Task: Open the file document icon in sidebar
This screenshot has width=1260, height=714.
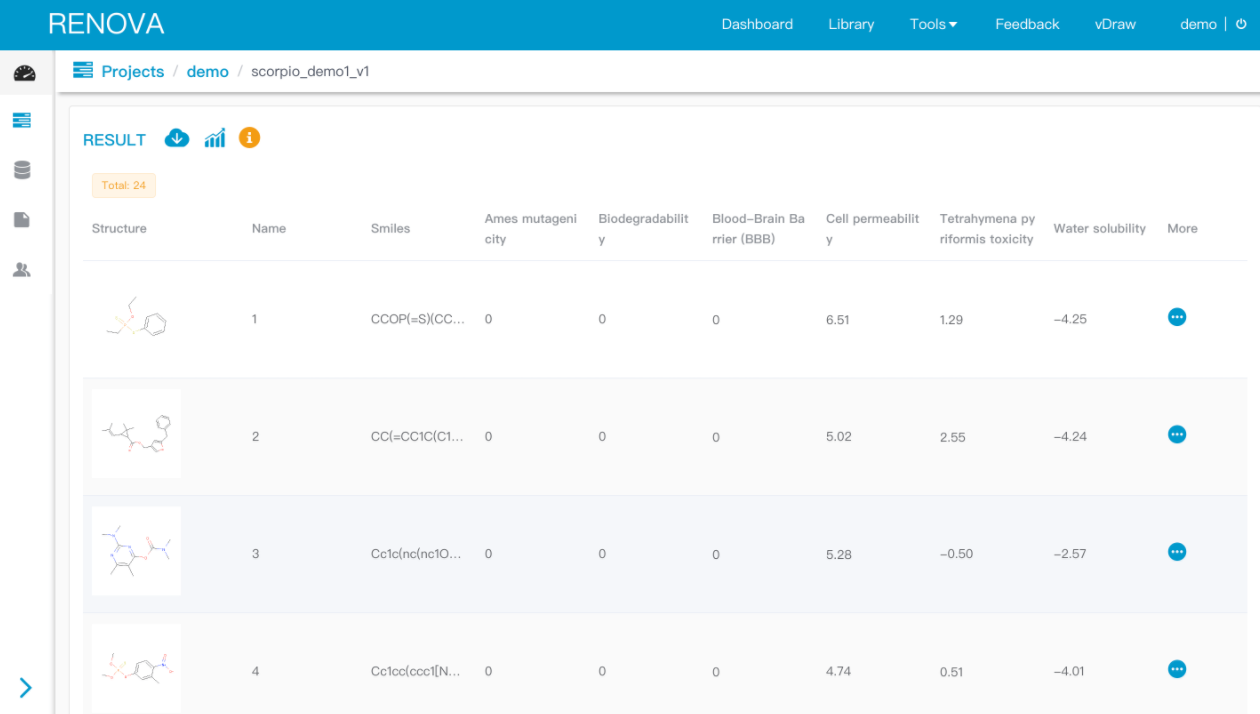Action: click(x=22, y=219)
